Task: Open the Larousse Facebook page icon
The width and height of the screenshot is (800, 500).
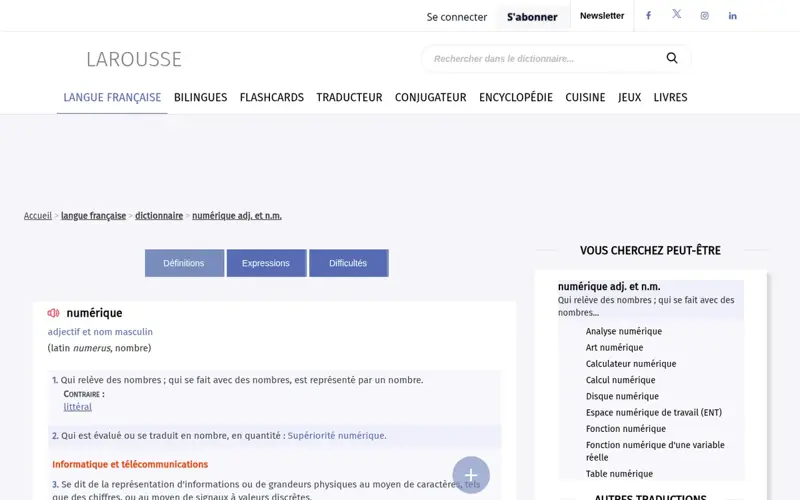Action: pos(648,16)
